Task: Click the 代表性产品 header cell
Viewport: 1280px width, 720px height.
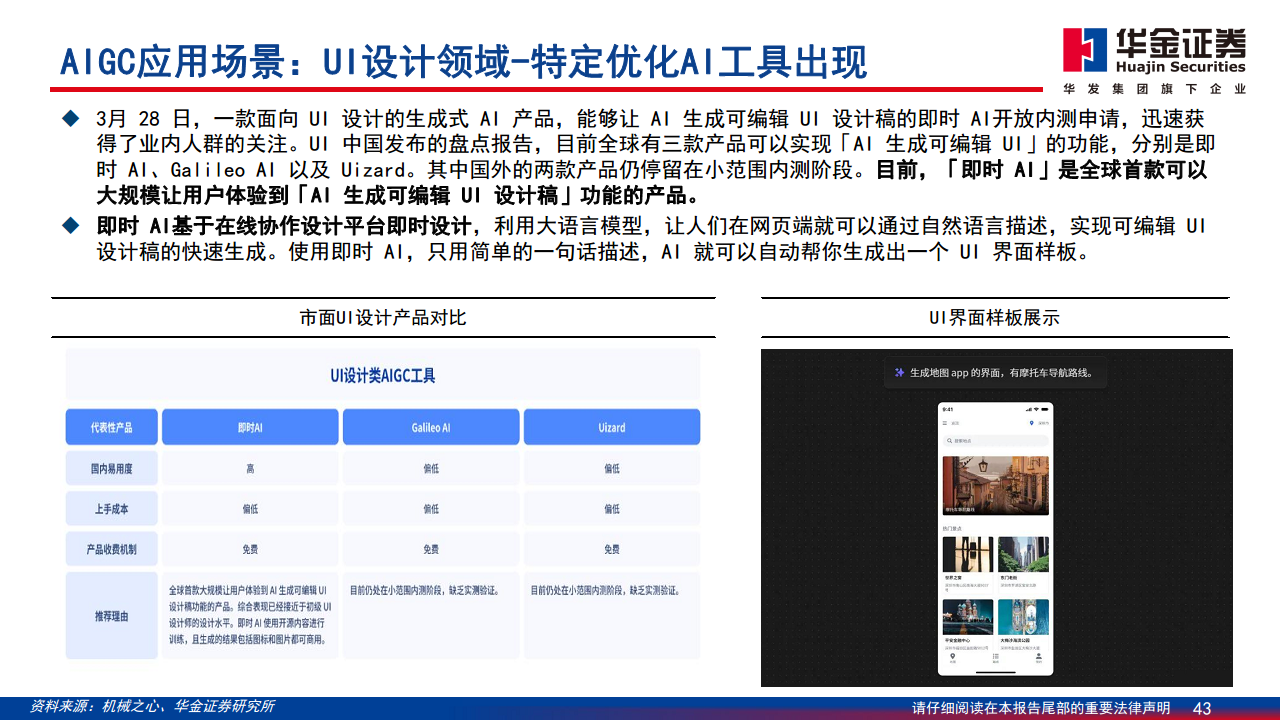Action: tap(111, 427)
